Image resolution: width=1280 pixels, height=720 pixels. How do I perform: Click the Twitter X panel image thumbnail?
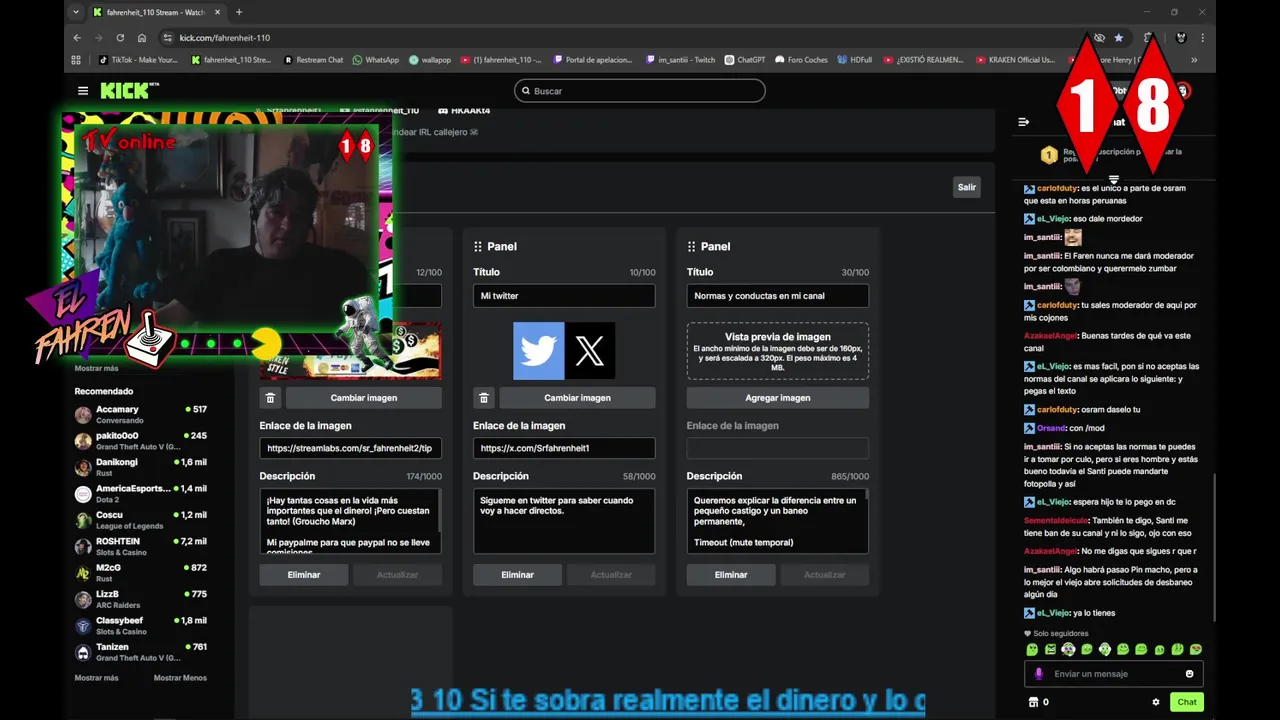pos(564,351)
